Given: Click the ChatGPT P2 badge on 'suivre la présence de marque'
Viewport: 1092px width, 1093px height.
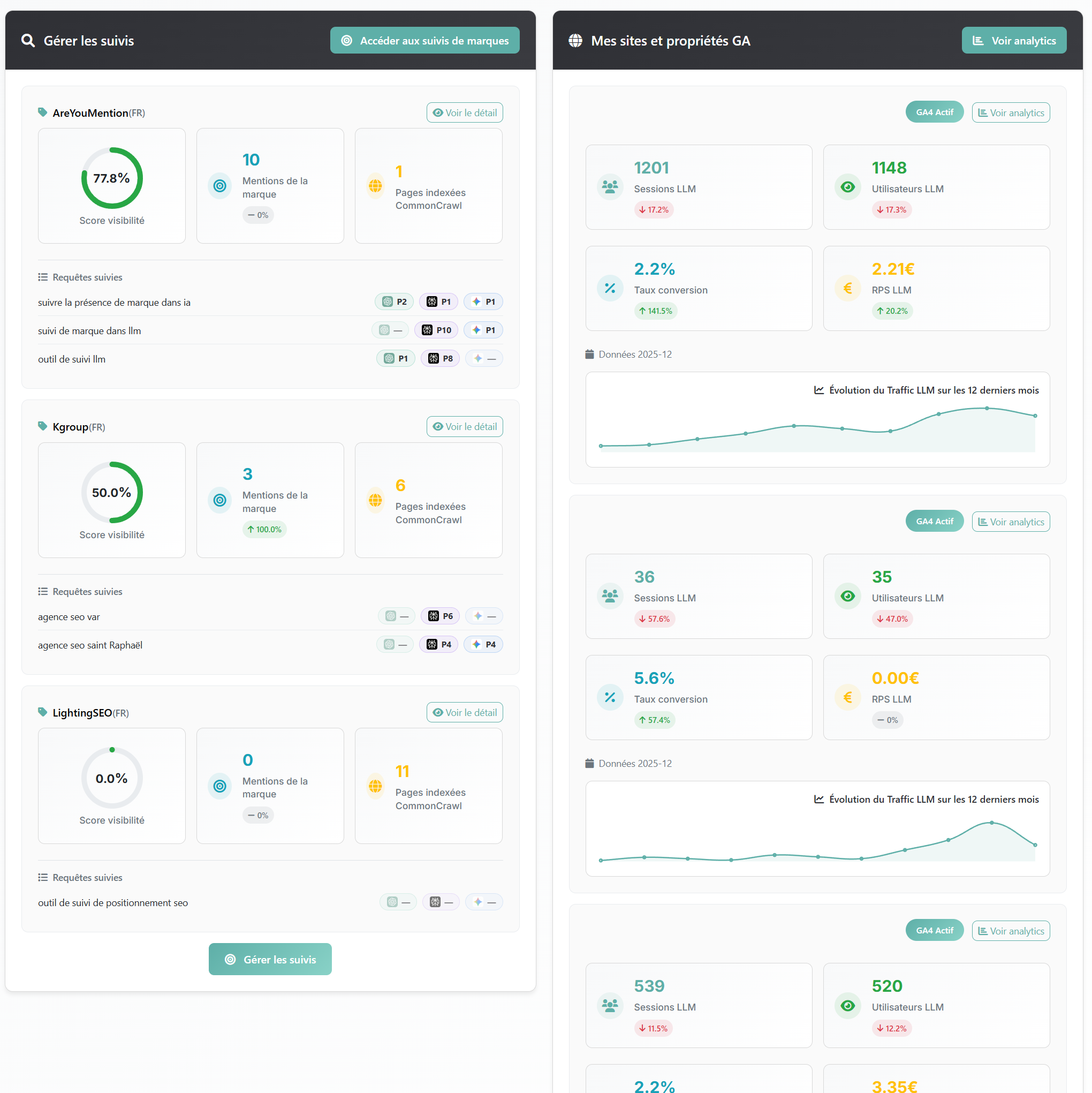Looking at the screenshot, I should click(x=393, y=301).
